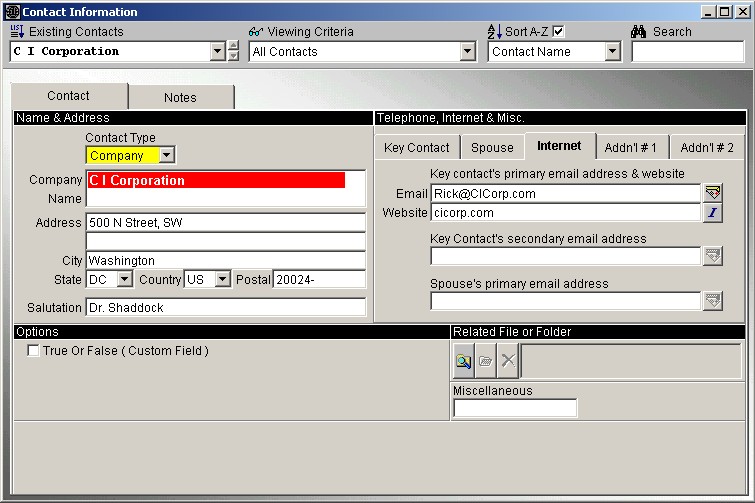Open the Key Contact tab
Screen dimensions: 755x503
[417, 148]
